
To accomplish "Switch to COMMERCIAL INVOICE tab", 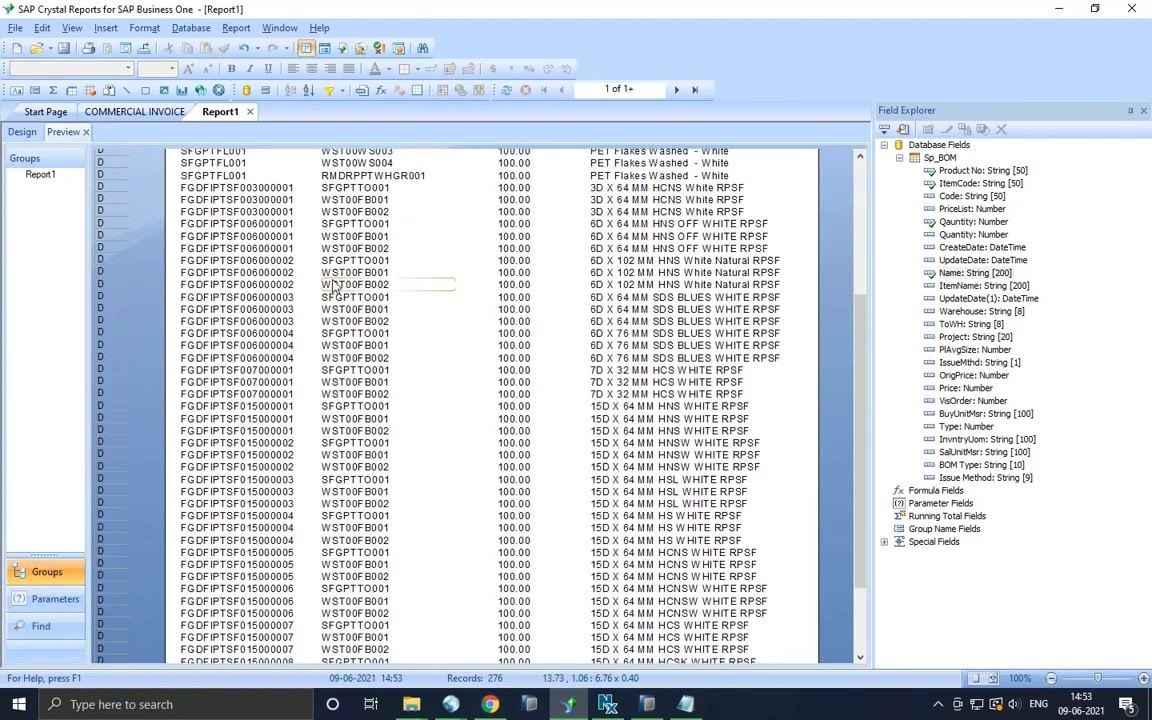I will [x=134, y=112].
